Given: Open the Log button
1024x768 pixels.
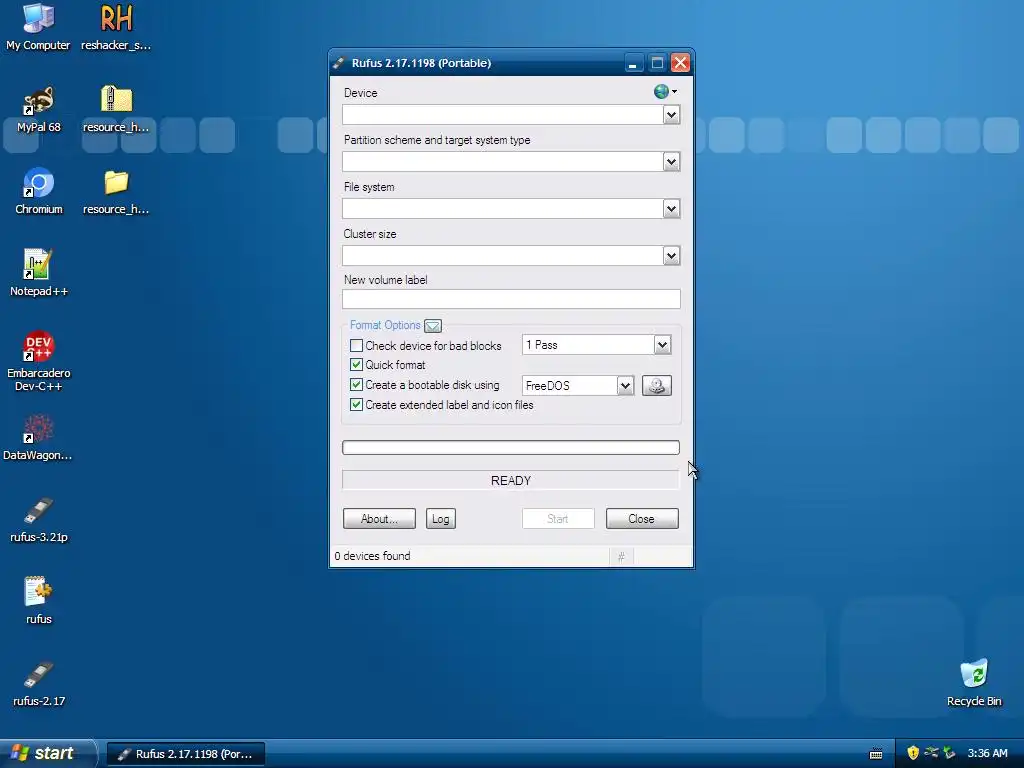Looking at the screenshot, I should tap(441, 519).
